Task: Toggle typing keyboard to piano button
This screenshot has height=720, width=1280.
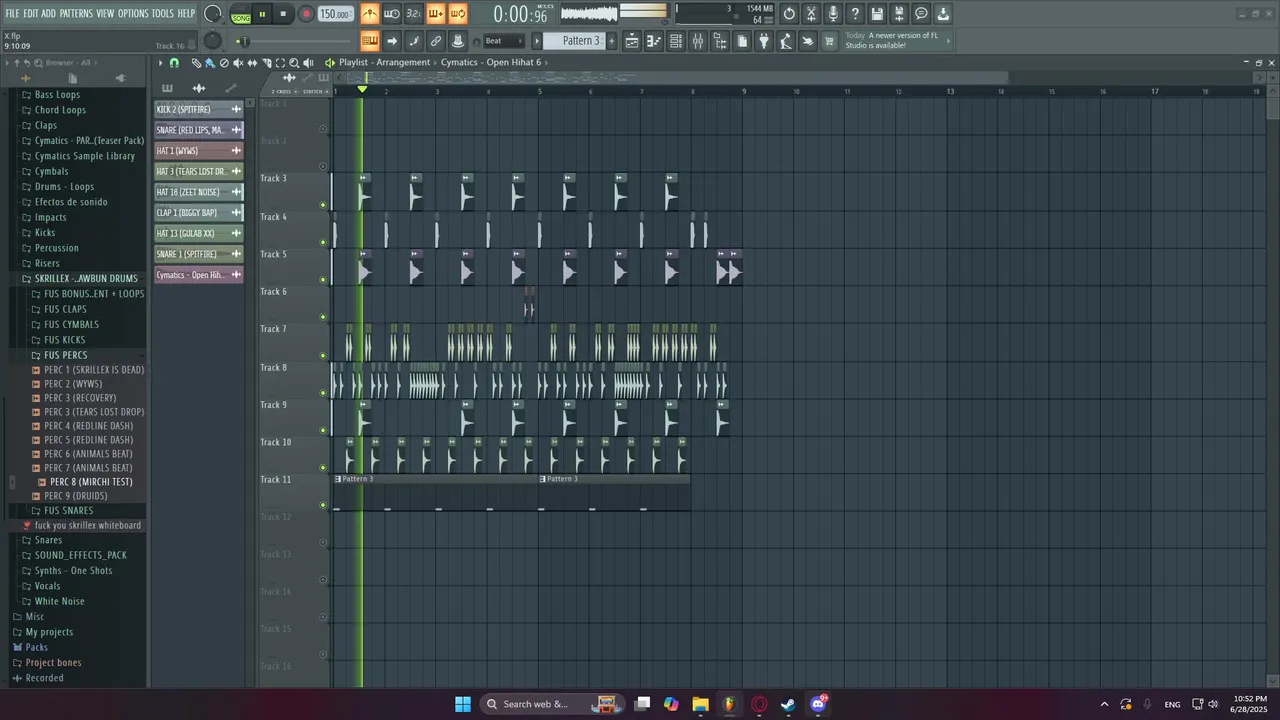Action: 370,41
